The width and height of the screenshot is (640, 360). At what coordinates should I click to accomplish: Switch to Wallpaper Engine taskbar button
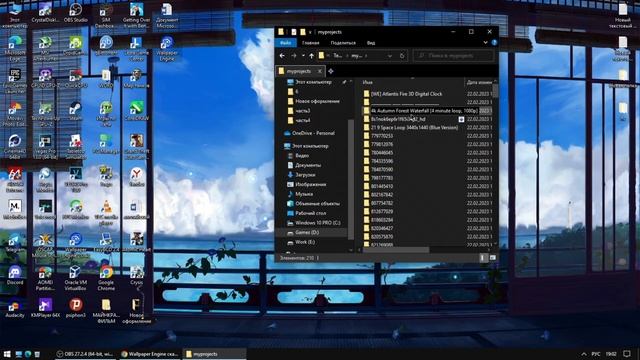point(150,354)
